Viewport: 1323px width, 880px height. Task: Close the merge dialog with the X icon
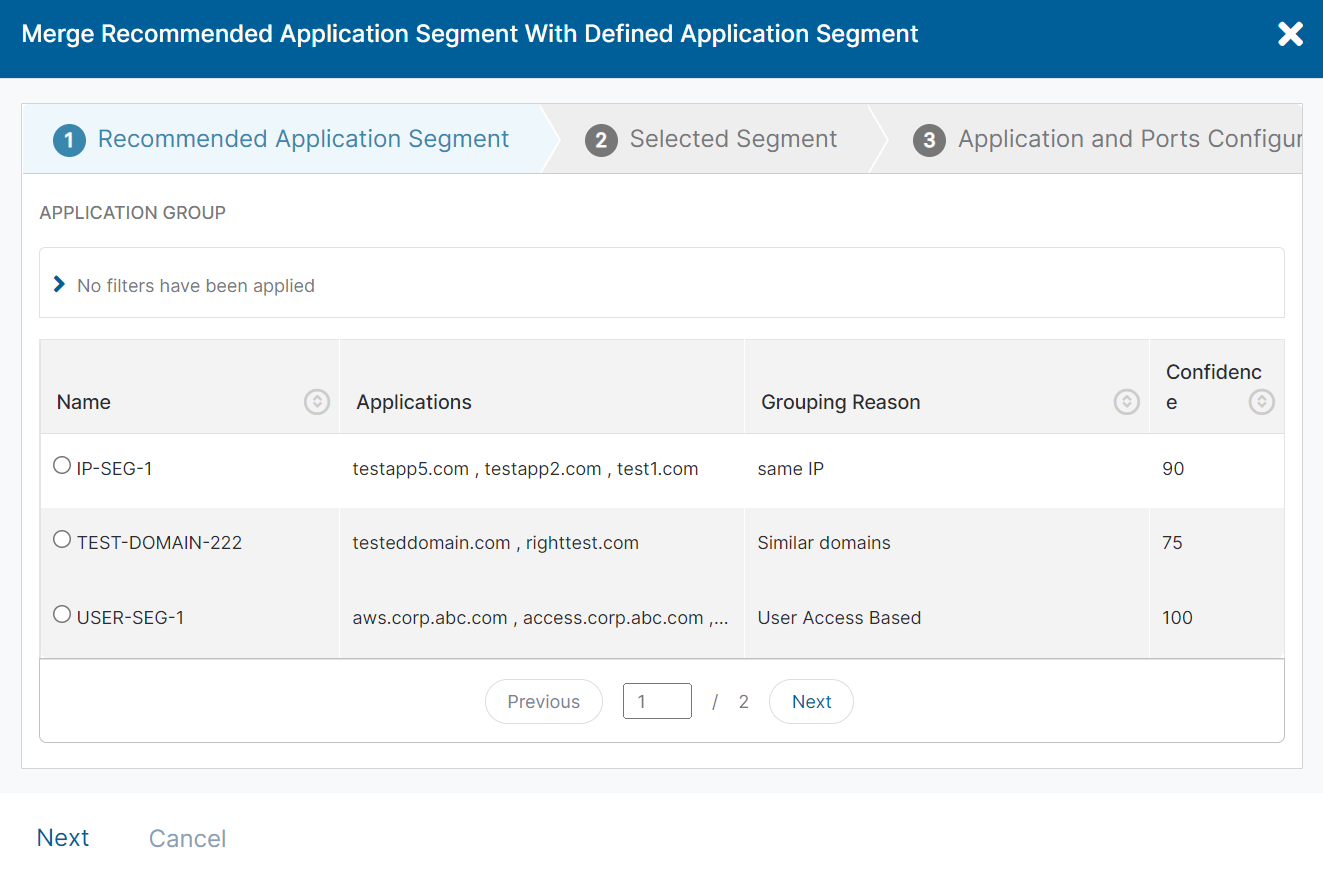point(1290,33)
